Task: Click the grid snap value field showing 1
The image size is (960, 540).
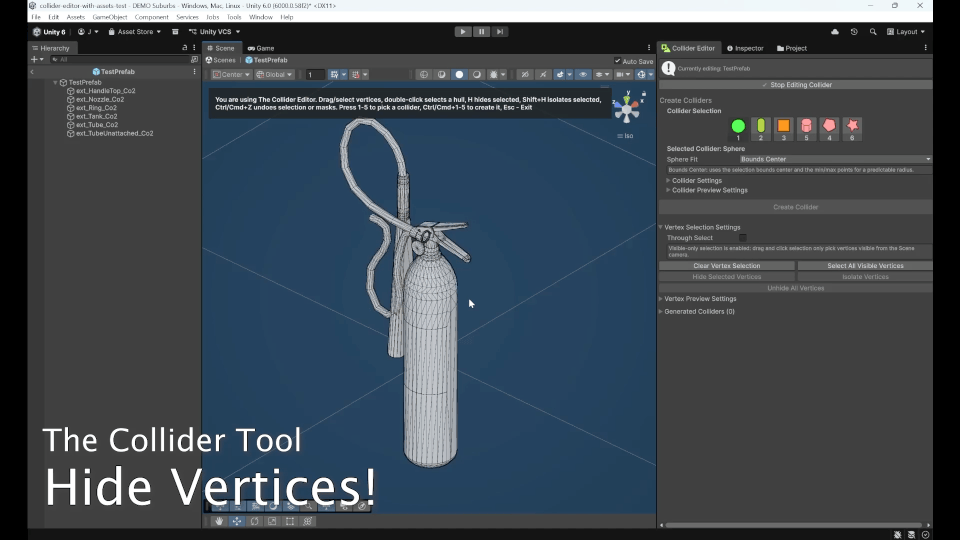Action: [315, 75]
